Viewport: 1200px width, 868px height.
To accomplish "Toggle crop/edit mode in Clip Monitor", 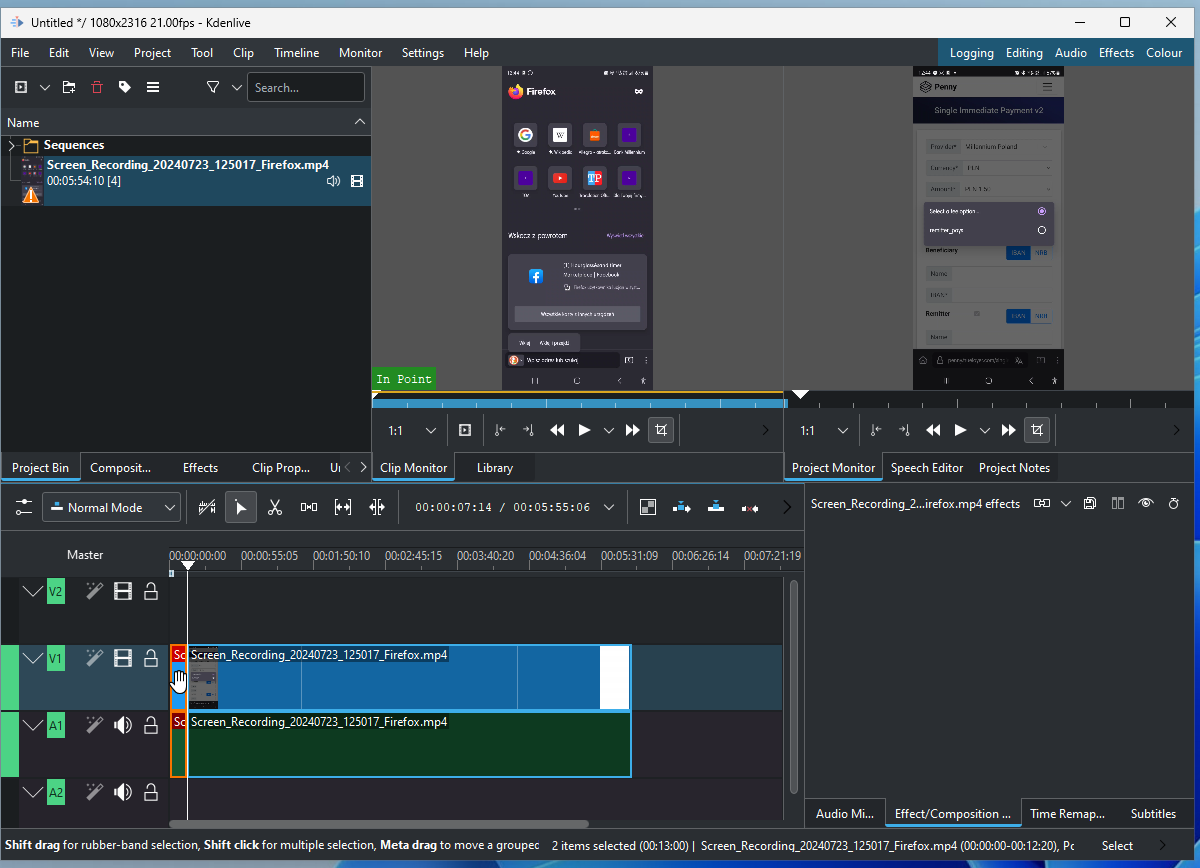I will (x=660, y=430).
